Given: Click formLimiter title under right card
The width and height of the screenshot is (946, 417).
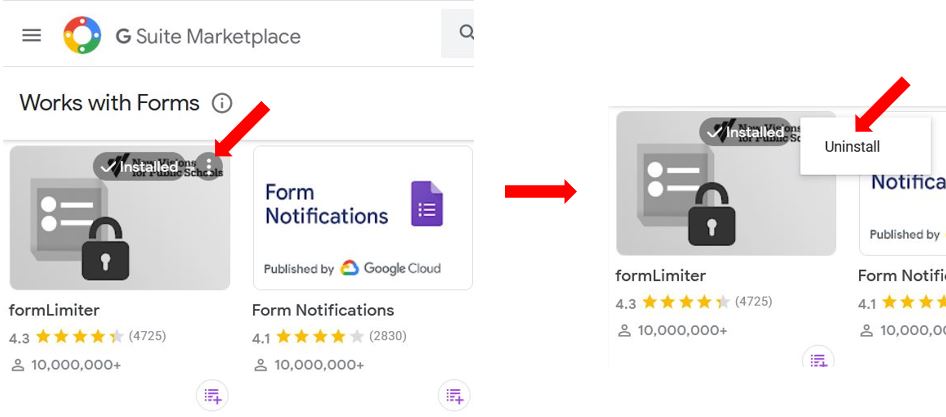Looking at the screenshot, I should click(660, 276).
